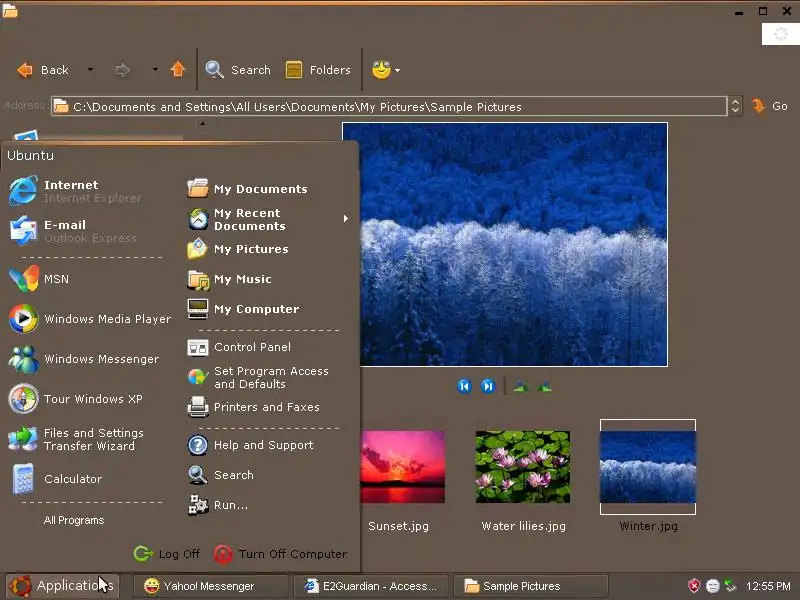Select Water lilies.jpg thumbnail
This screenshot has height=600, width=800.
pos(523,466)
